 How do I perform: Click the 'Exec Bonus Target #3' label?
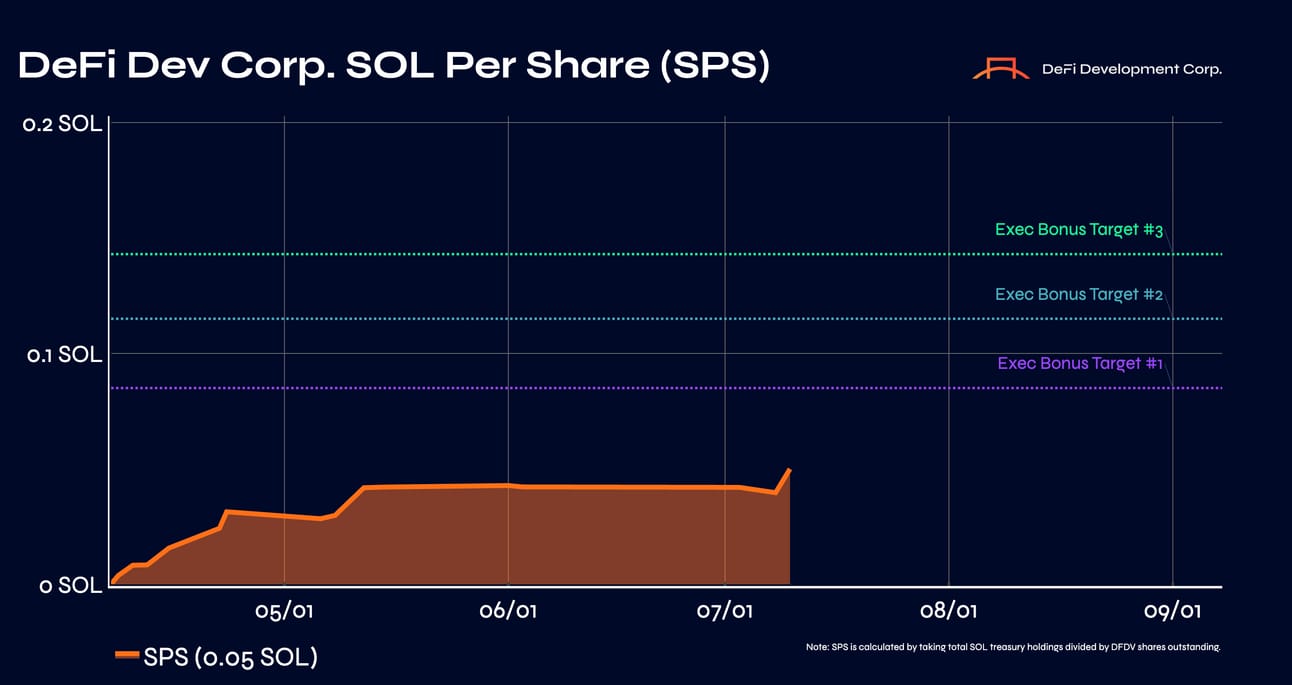click(1079, 230)
